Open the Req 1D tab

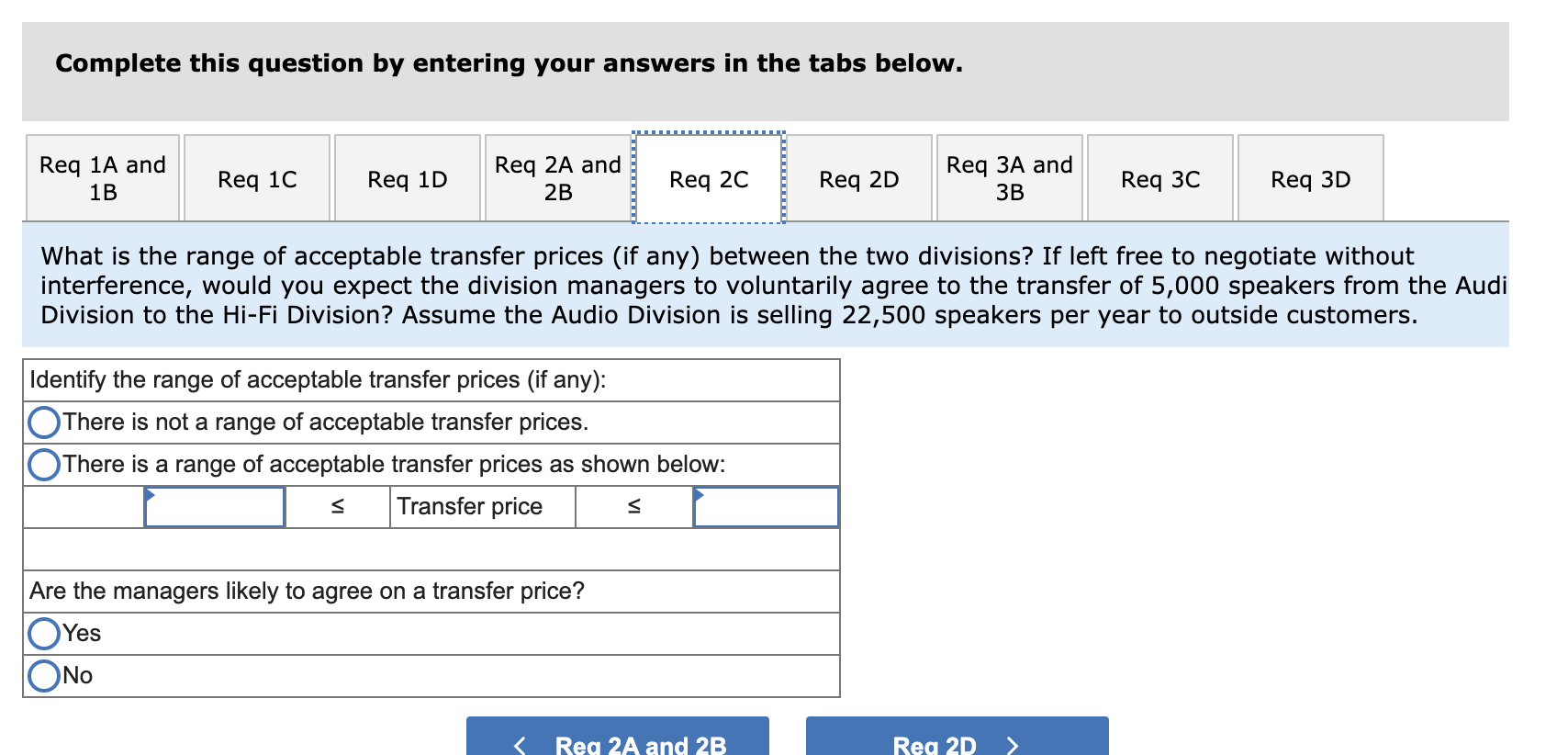pyautogui.click(x=408, y=177)
